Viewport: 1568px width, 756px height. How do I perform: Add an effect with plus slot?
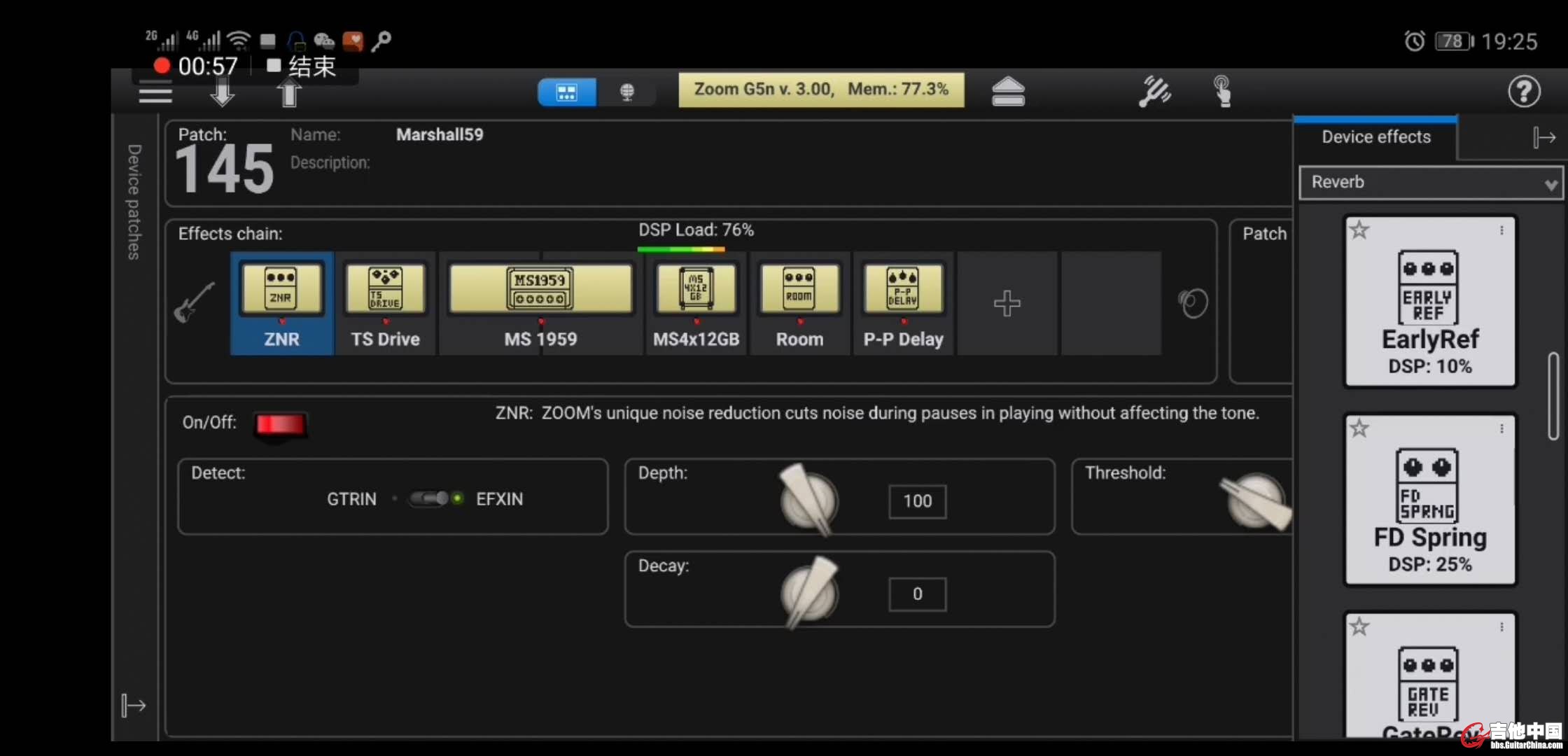click(1007, 304)
